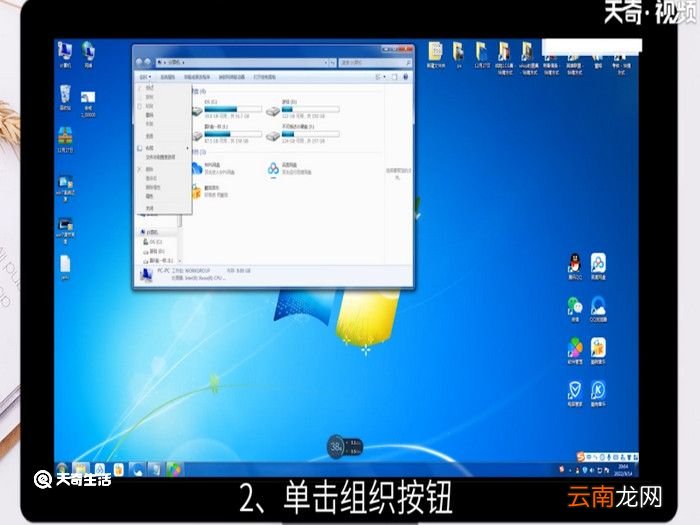Click the Explorer help icon
Viewport: 700px width, 525px height.
[405, 77]
